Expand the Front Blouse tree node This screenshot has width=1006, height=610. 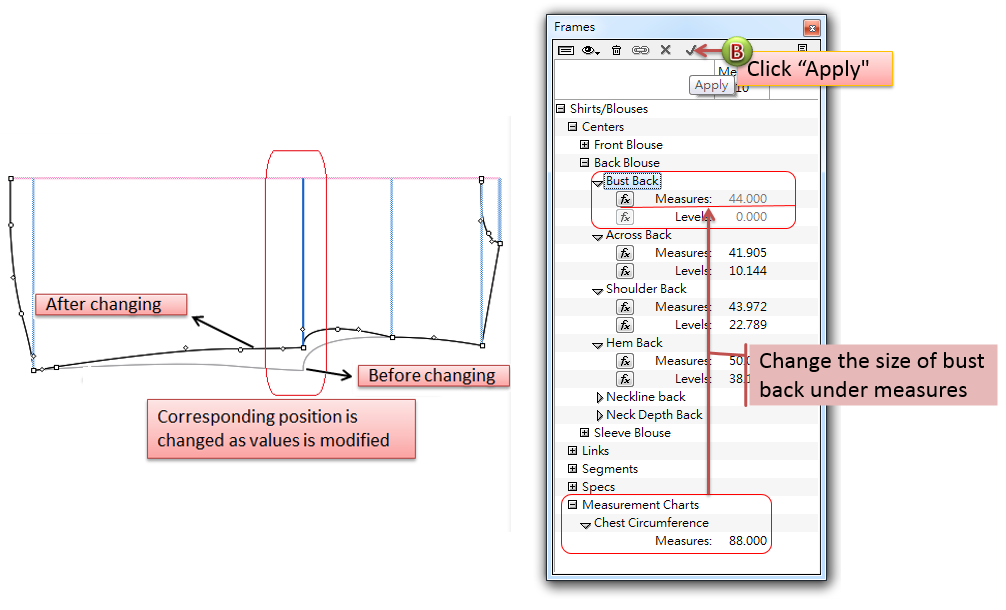[586, 145]
